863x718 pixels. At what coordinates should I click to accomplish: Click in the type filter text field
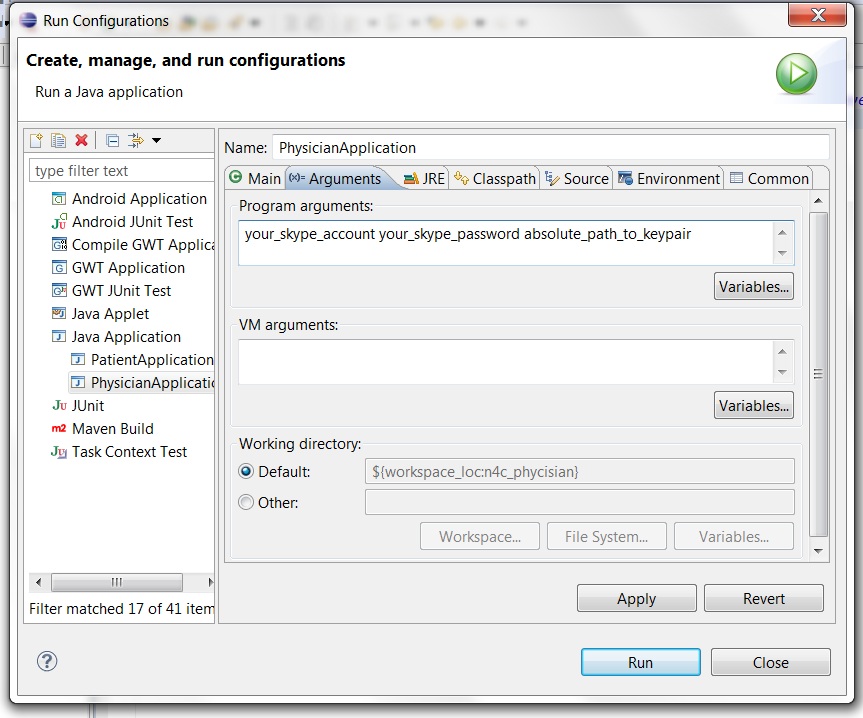[x=121, y=171]
